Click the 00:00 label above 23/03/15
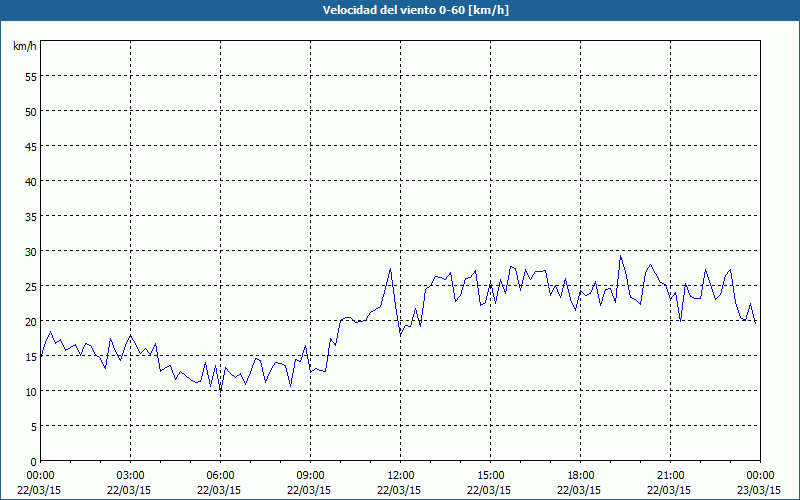Viewport: 800px width, 500px height. click(760, 476)
